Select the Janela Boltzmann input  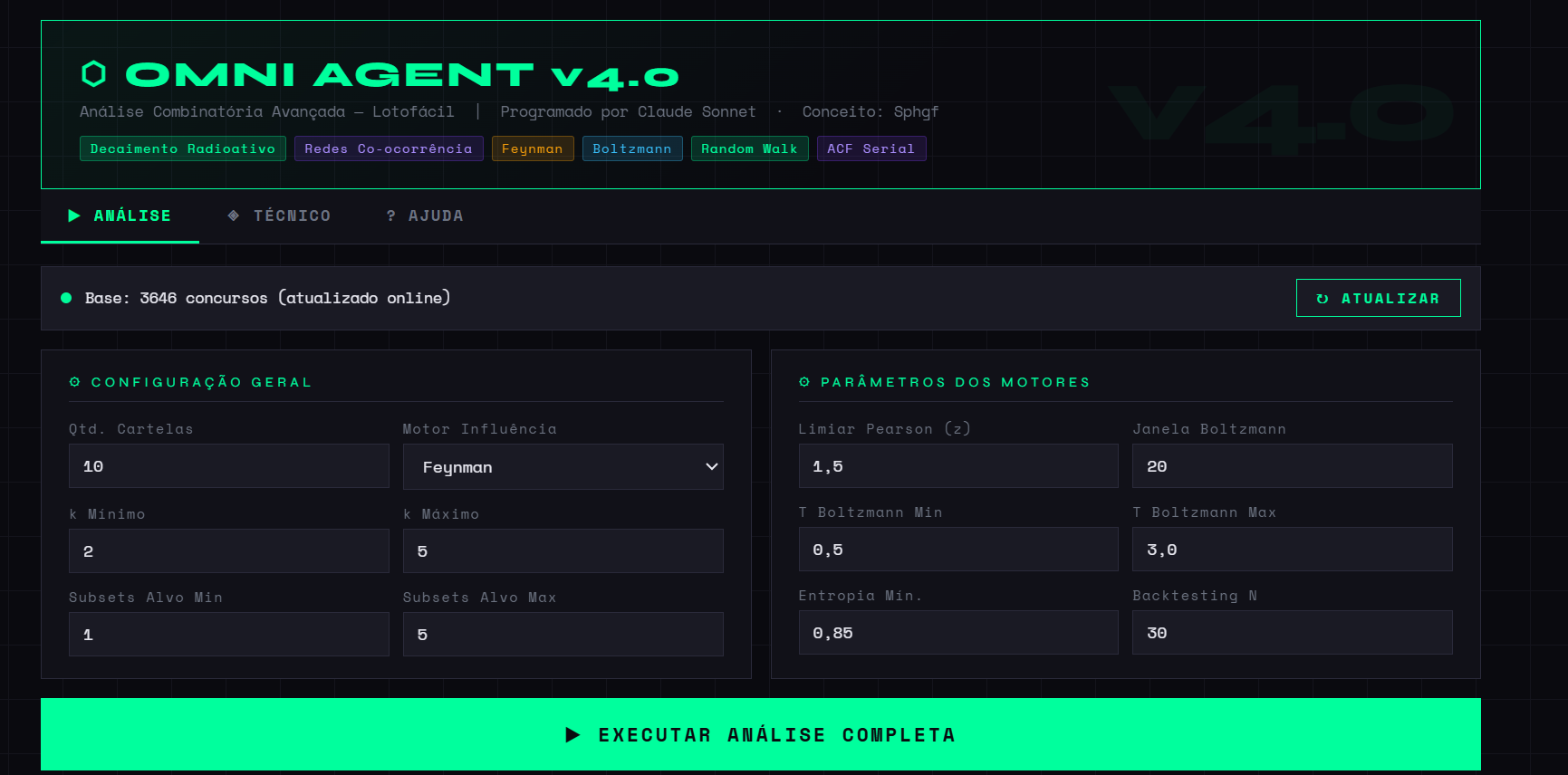click(x=1292, y=466)
